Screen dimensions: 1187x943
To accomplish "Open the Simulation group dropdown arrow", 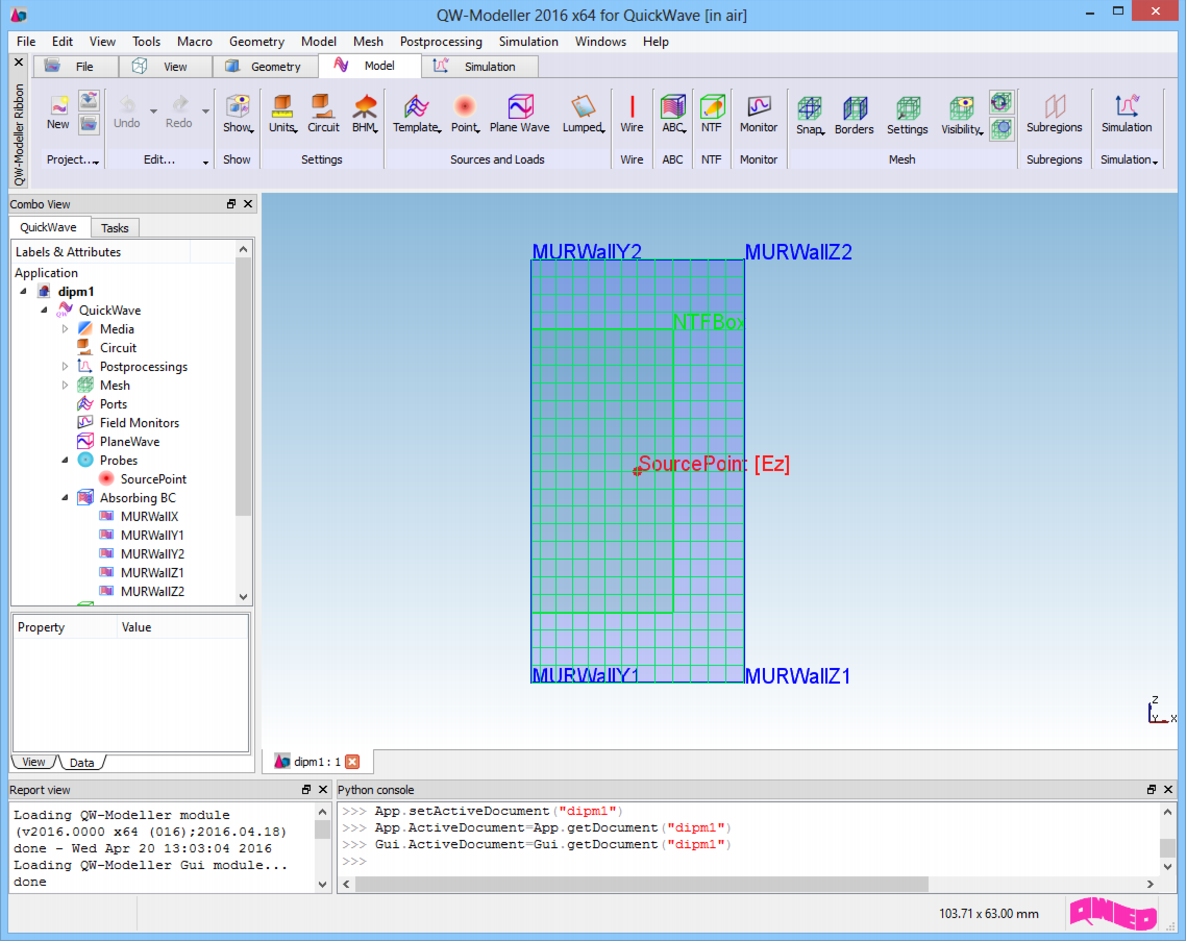I will tap(1155, 162).
